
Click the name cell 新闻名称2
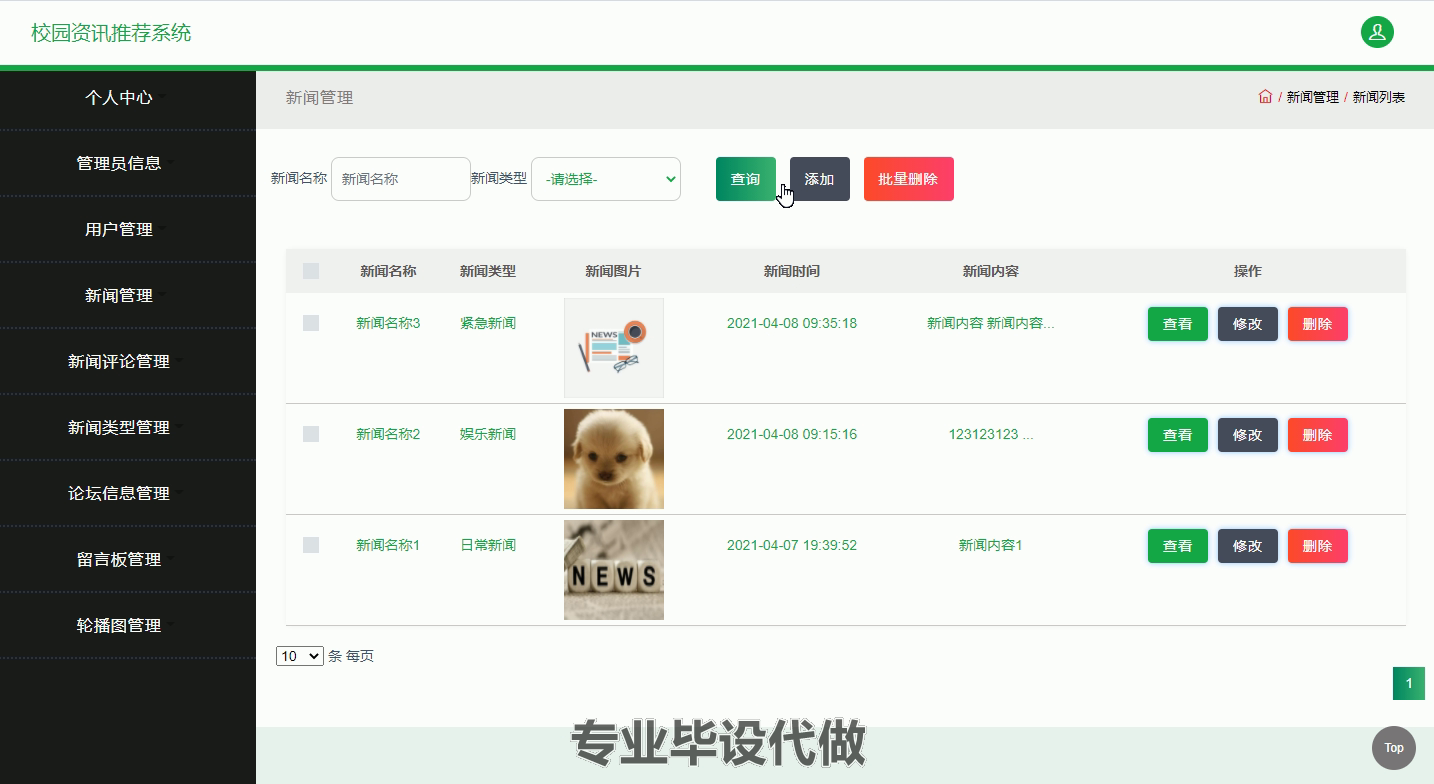(x=388, y=434)
